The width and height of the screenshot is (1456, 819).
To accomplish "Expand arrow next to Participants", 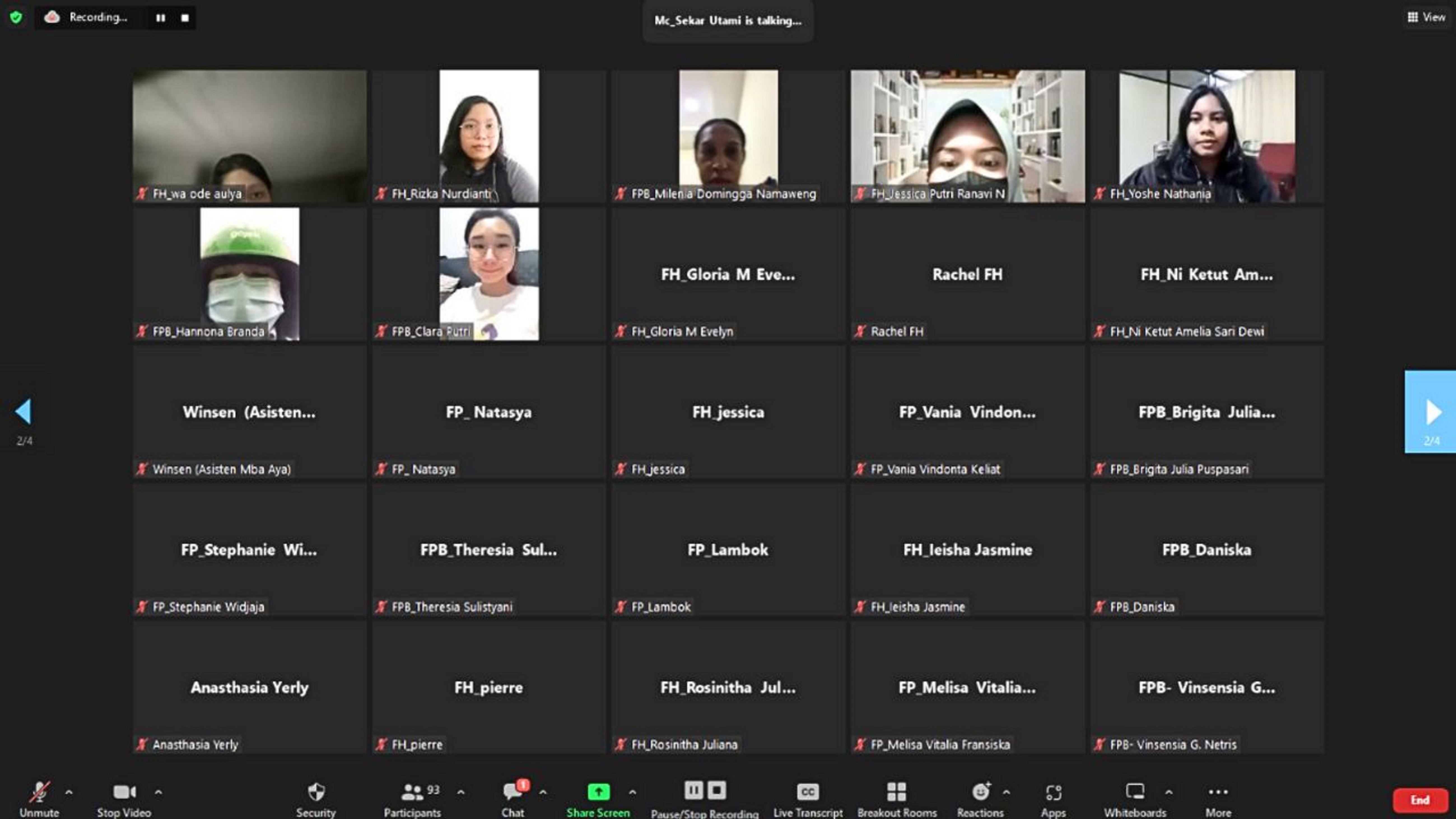I will click(x=461, y=792).
